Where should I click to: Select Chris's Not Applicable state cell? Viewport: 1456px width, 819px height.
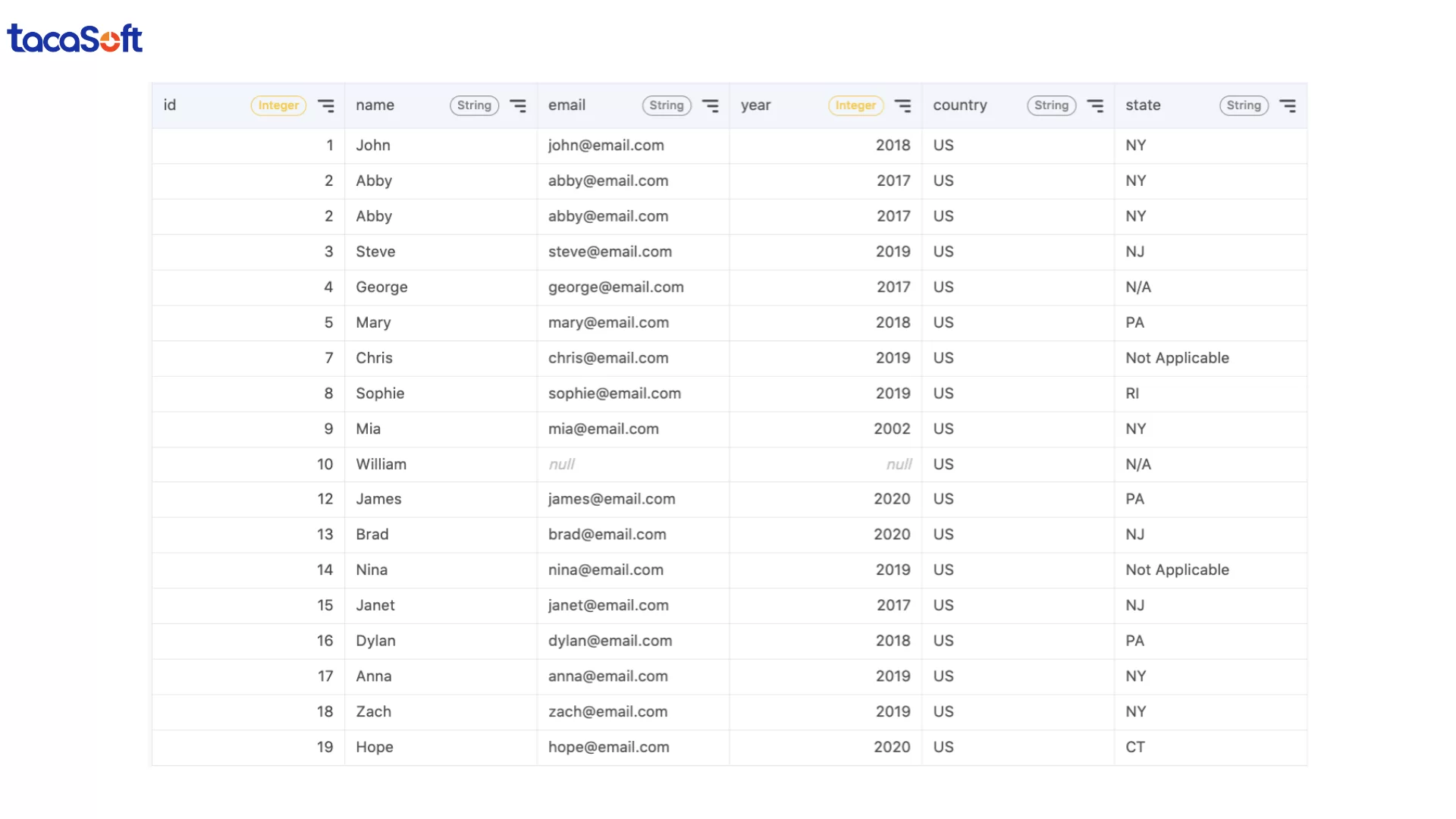[x=1210, y=358]
